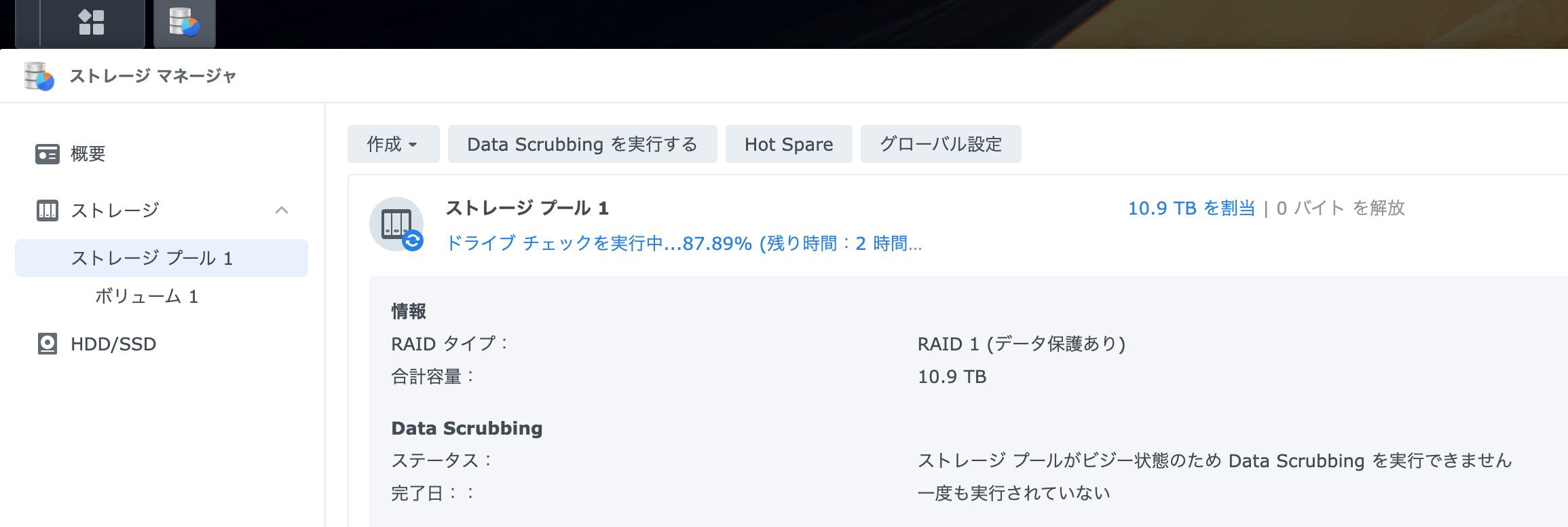This screenshot has height=527, width=1568.
Task: Click the ストレージ label in the sidebar
Action: point(115,211)
